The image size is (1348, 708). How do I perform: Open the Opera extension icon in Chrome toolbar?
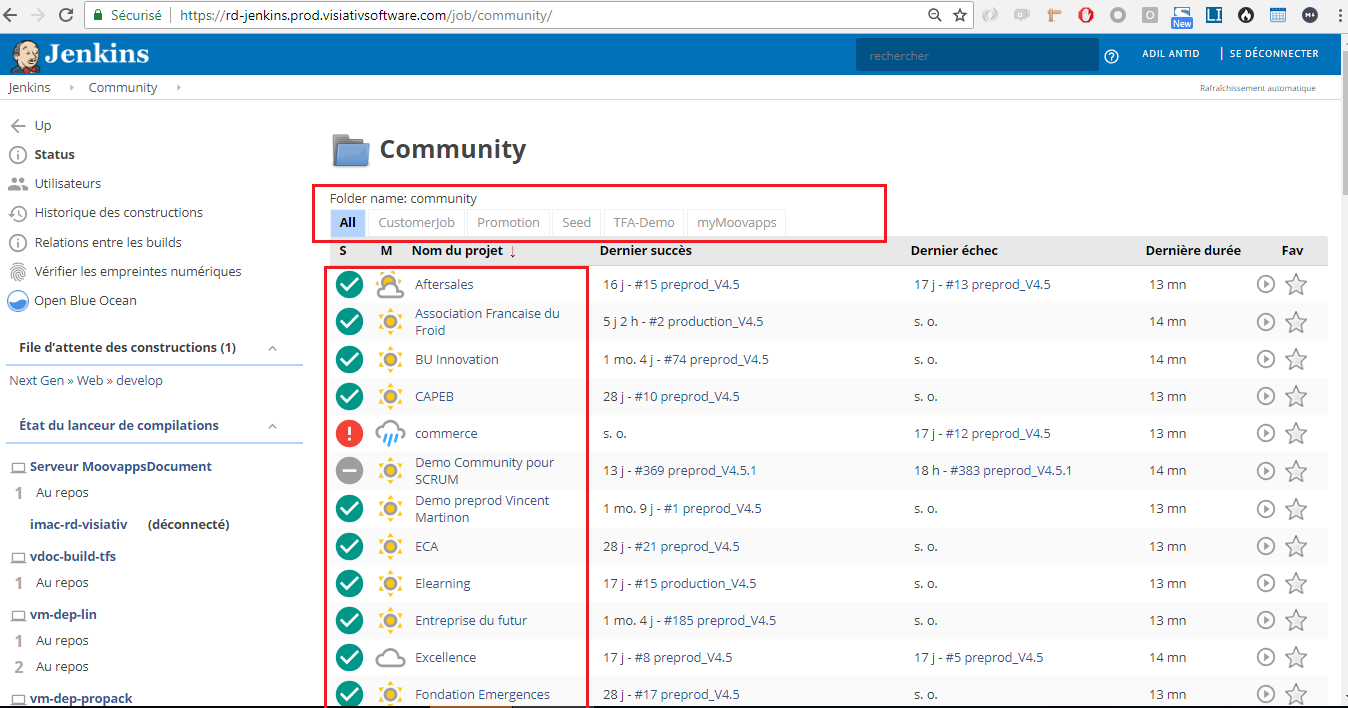(x=1086, y=15)
